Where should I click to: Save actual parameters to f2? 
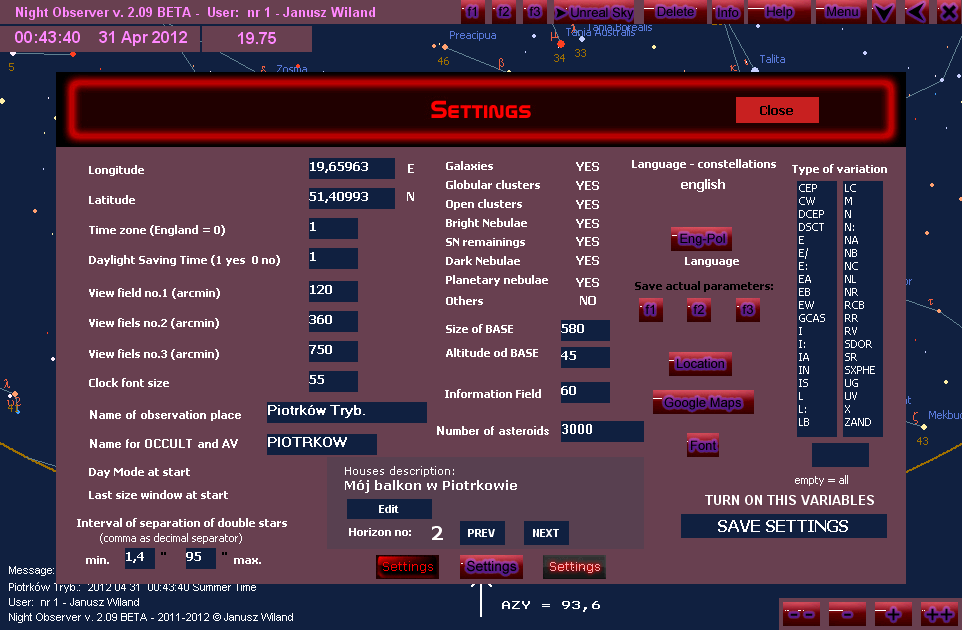click(699, 310)
